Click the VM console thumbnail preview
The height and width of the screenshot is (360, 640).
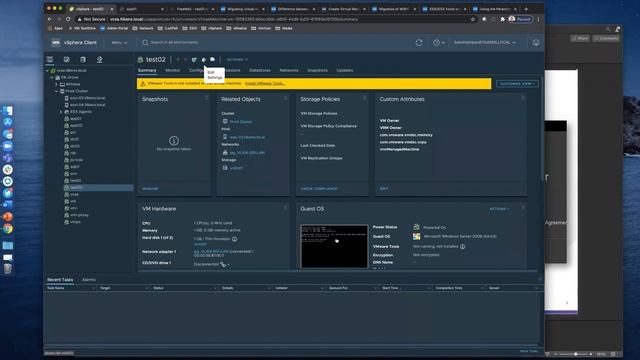click(334, 246)
